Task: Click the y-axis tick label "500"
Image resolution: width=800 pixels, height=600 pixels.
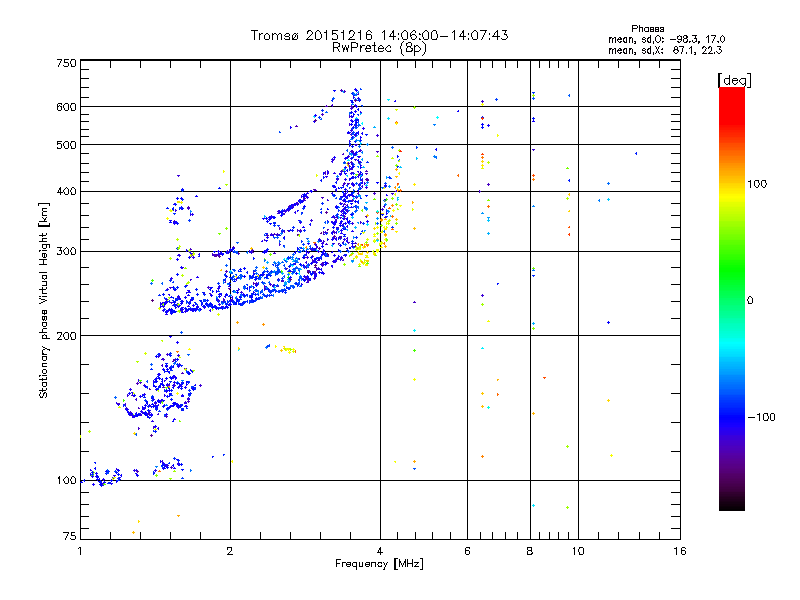Action: pos(66,145)
